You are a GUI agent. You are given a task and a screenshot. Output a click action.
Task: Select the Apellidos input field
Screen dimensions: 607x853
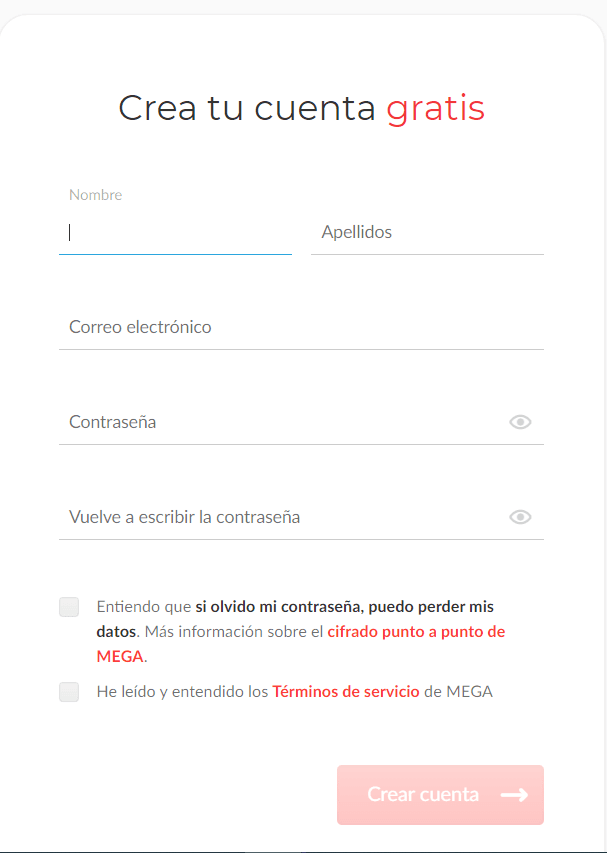pyautogui.click(x=428, y=233)
